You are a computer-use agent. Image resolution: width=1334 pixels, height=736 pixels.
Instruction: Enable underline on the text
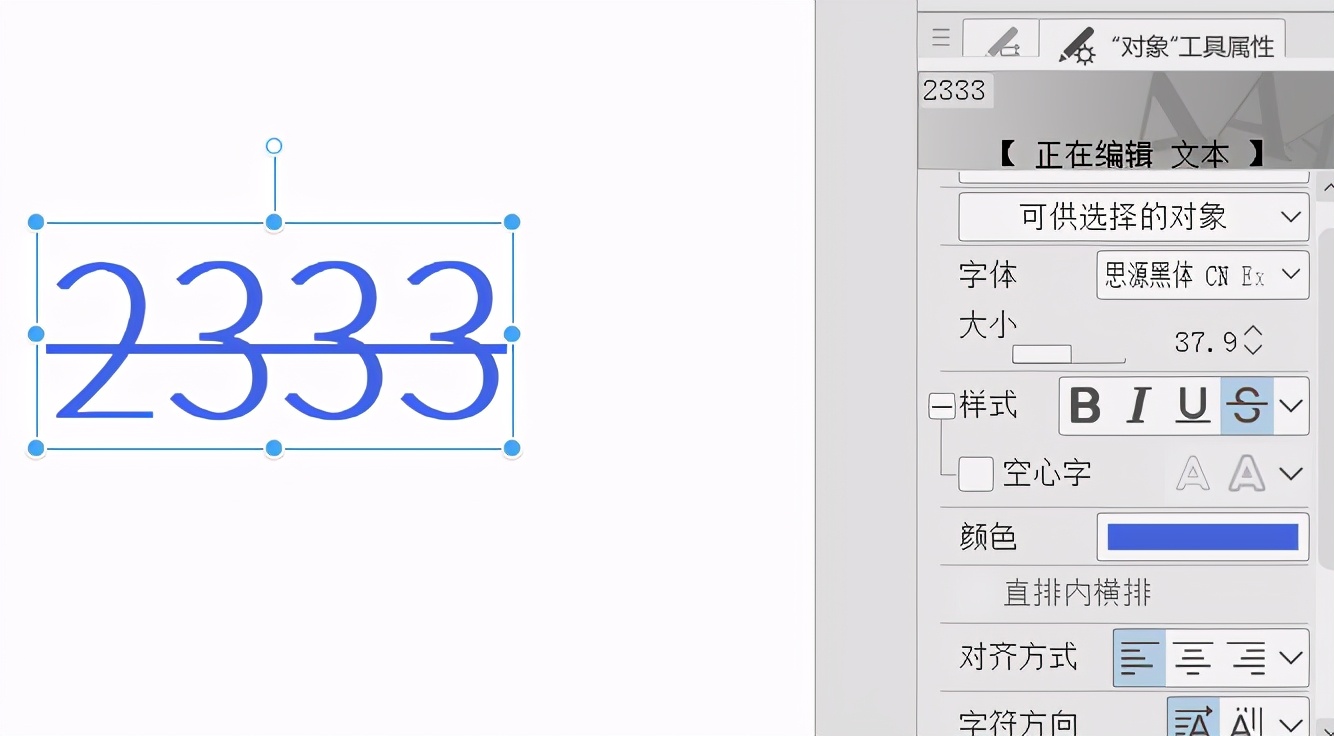[1192, 406]
